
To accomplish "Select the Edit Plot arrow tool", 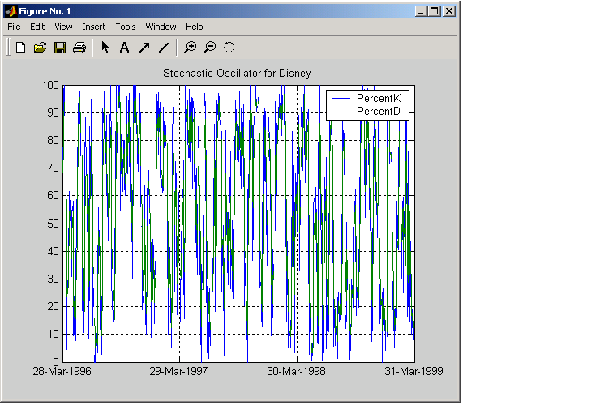I will point(105,48).
